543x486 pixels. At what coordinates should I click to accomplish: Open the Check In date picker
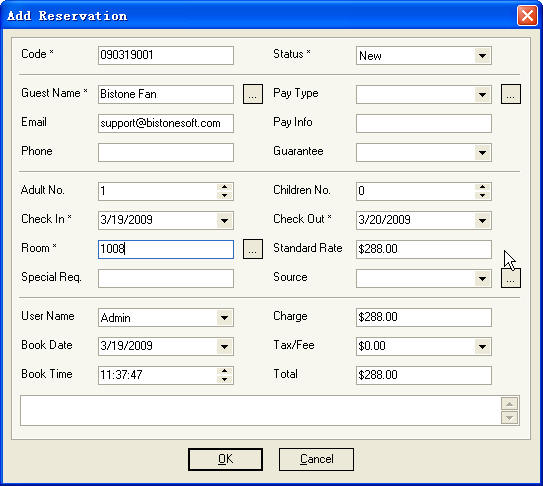click(x=224, y=220)
